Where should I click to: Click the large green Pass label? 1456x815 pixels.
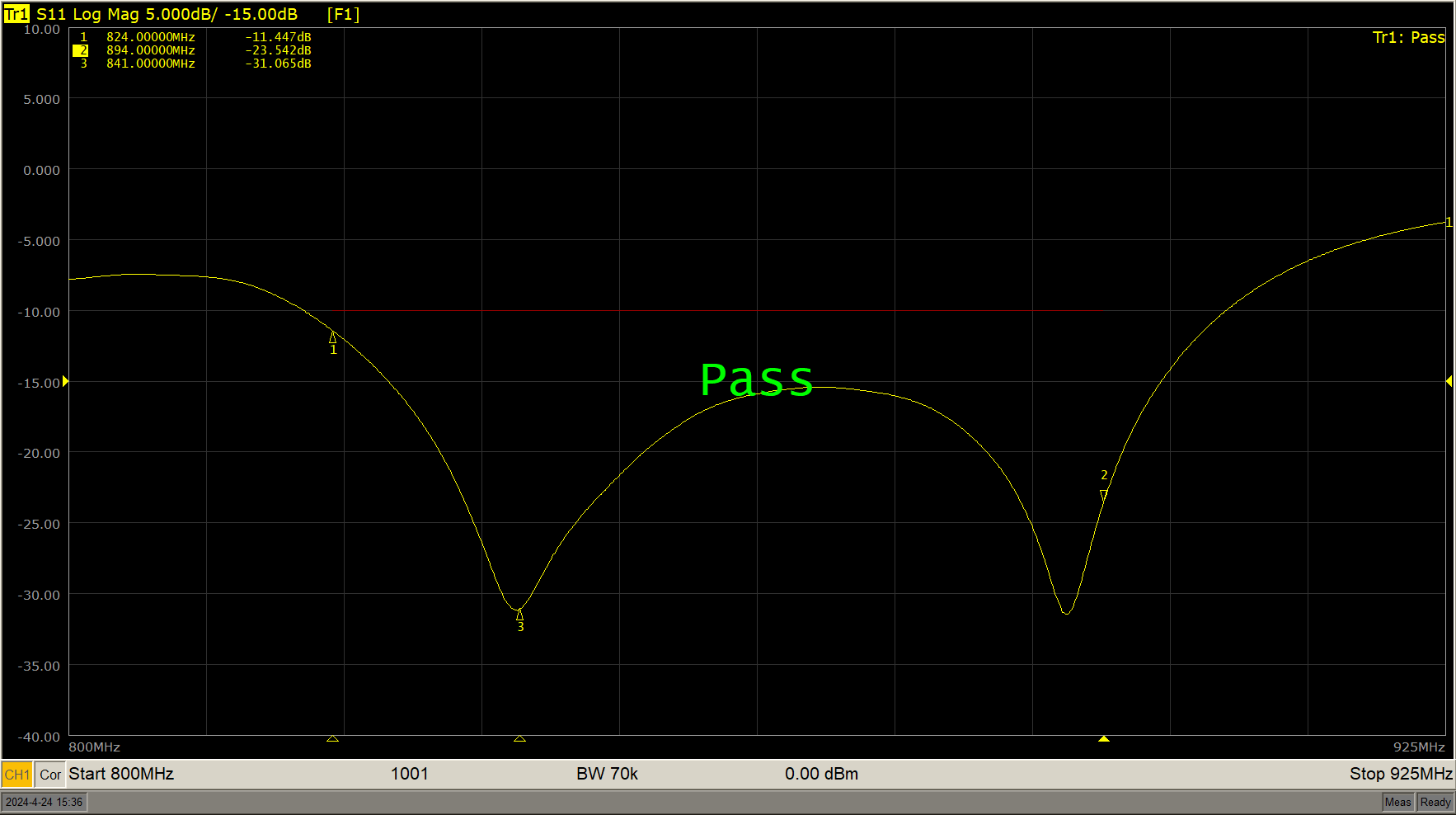click(757, 379)
